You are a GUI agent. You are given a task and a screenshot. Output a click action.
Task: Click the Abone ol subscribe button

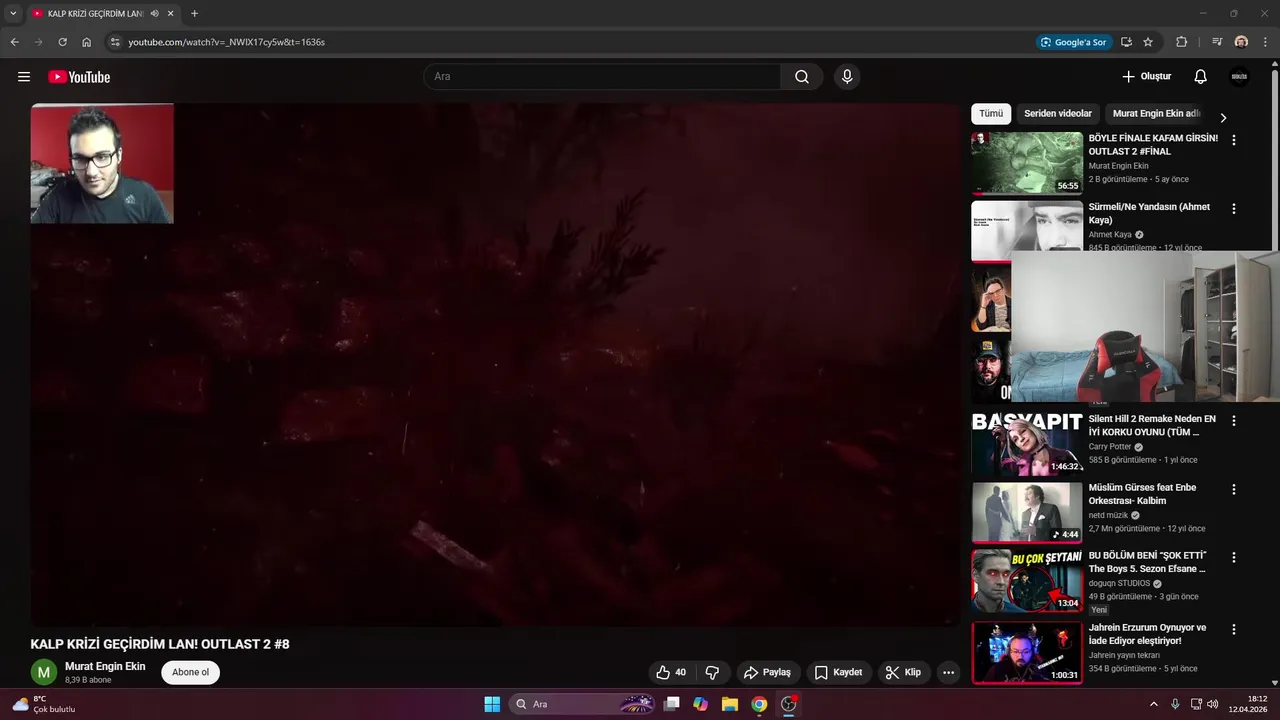point(190,672)
